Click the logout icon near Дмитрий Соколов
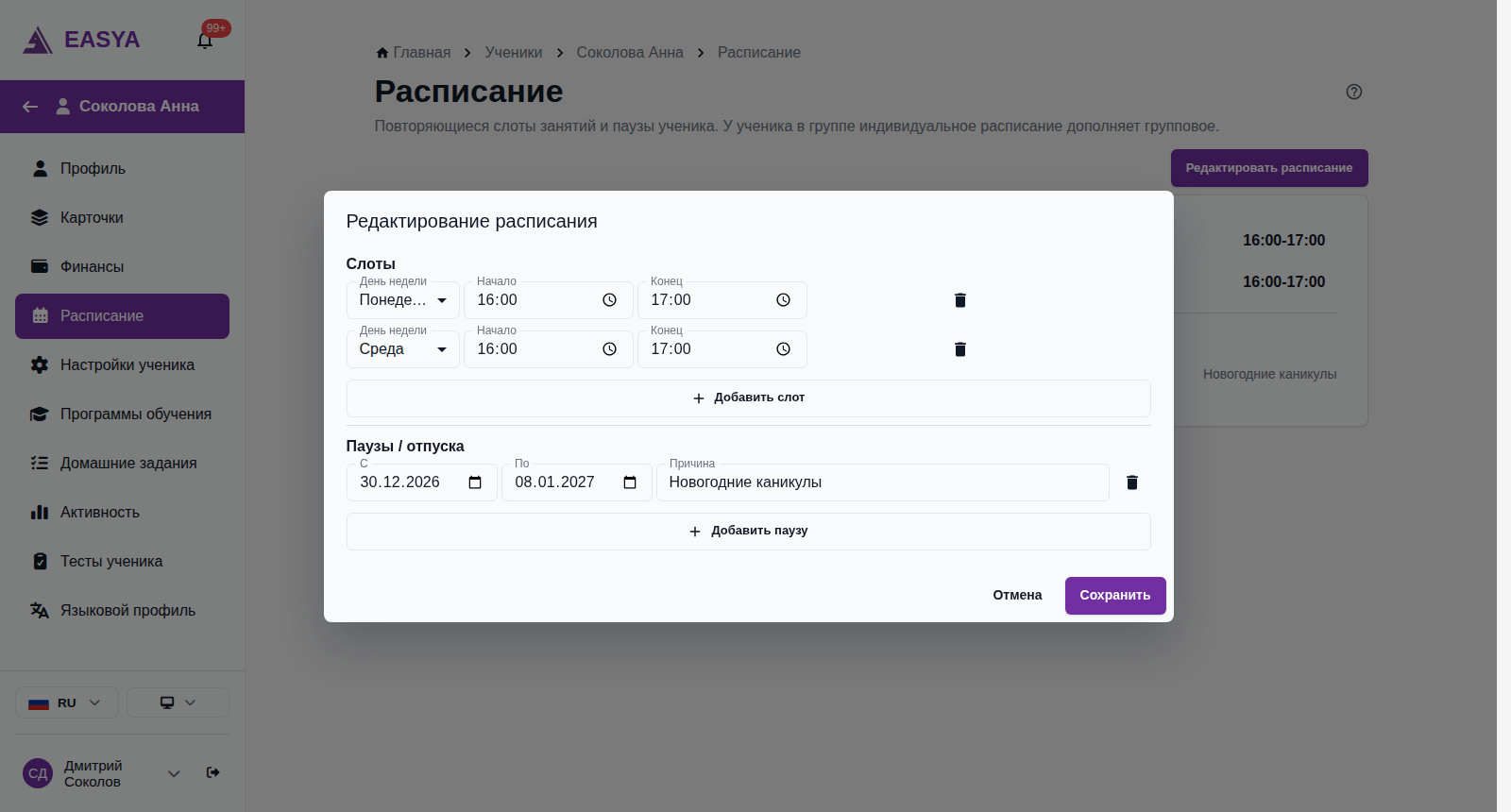This screenshot has width=1511, height=812. (213, 772)
